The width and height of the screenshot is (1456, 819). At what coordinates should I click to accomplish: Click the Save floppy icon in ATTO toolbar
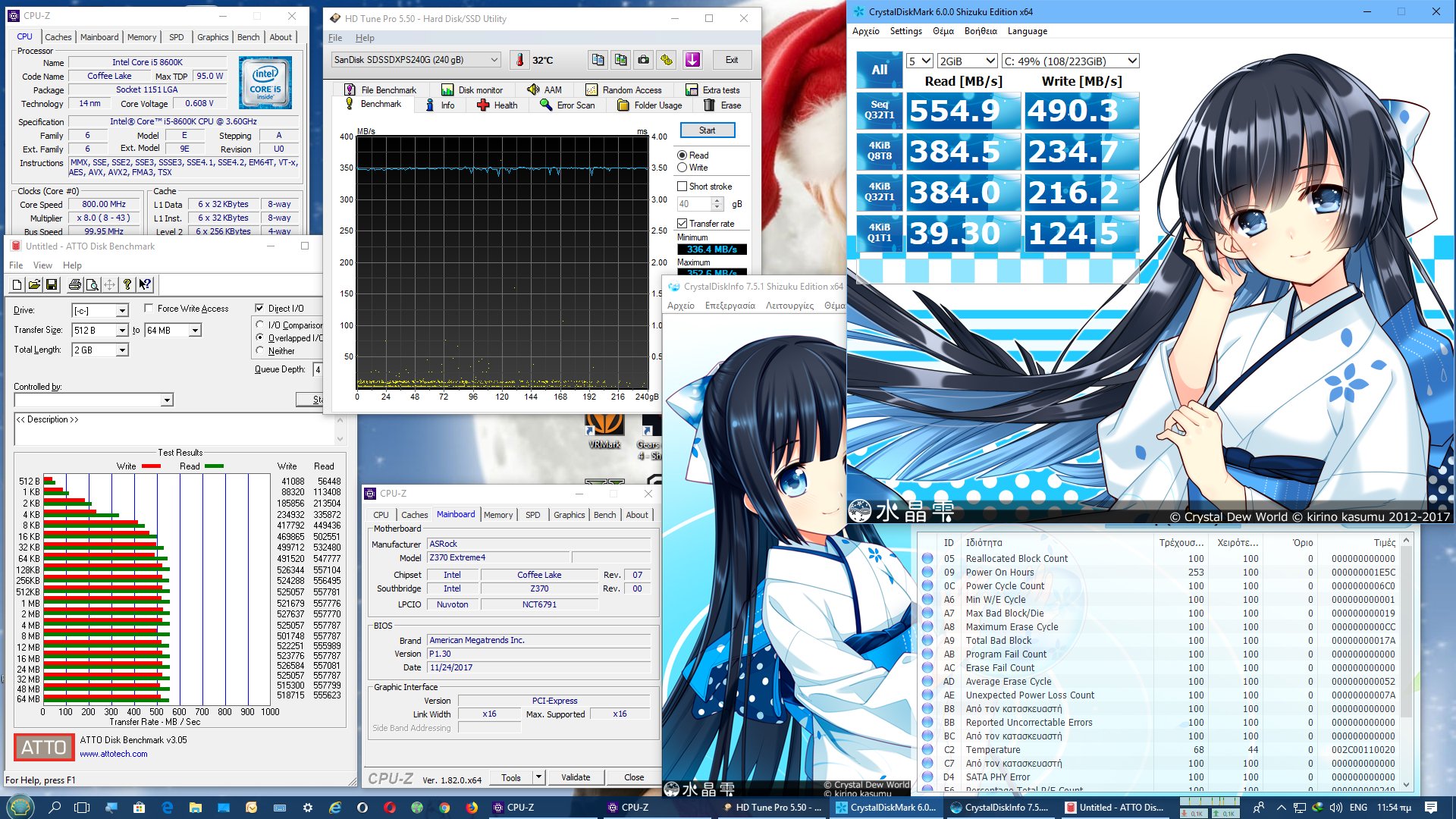tap(52, 284)
